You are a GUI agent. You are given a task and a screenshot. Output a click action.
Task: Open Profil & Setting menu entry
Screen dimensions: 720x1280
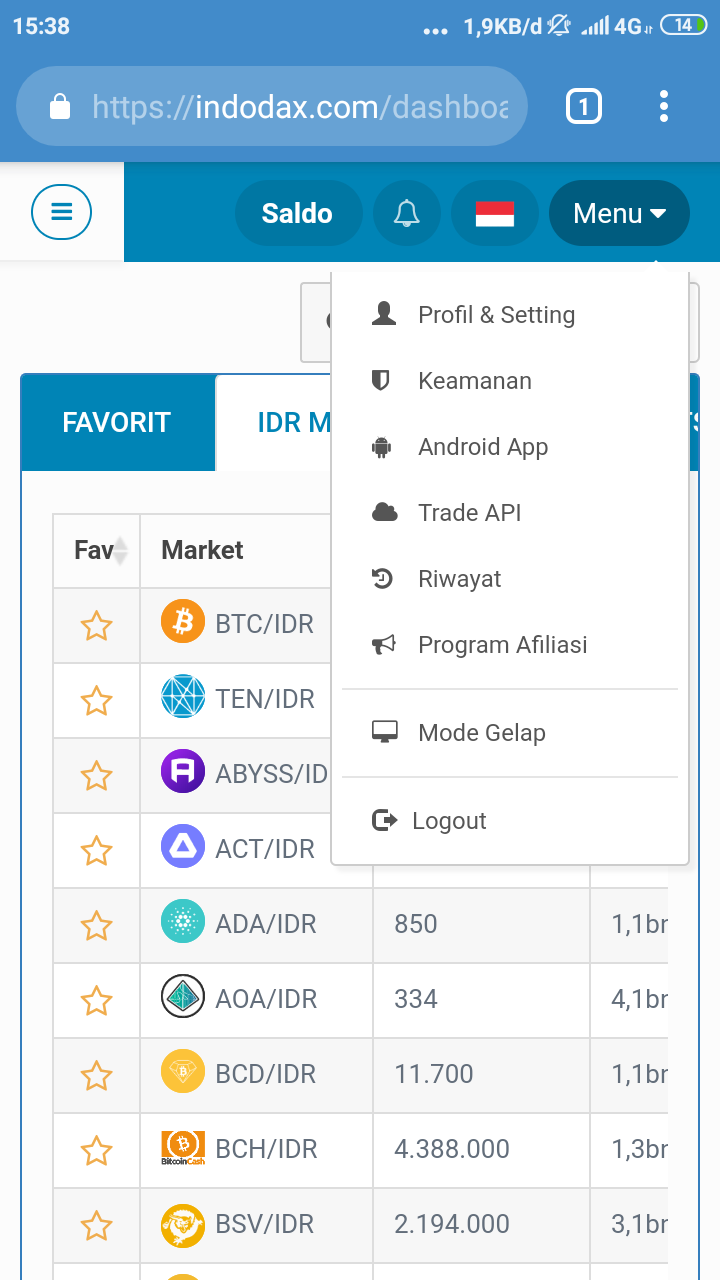click(x=510, y=315)
